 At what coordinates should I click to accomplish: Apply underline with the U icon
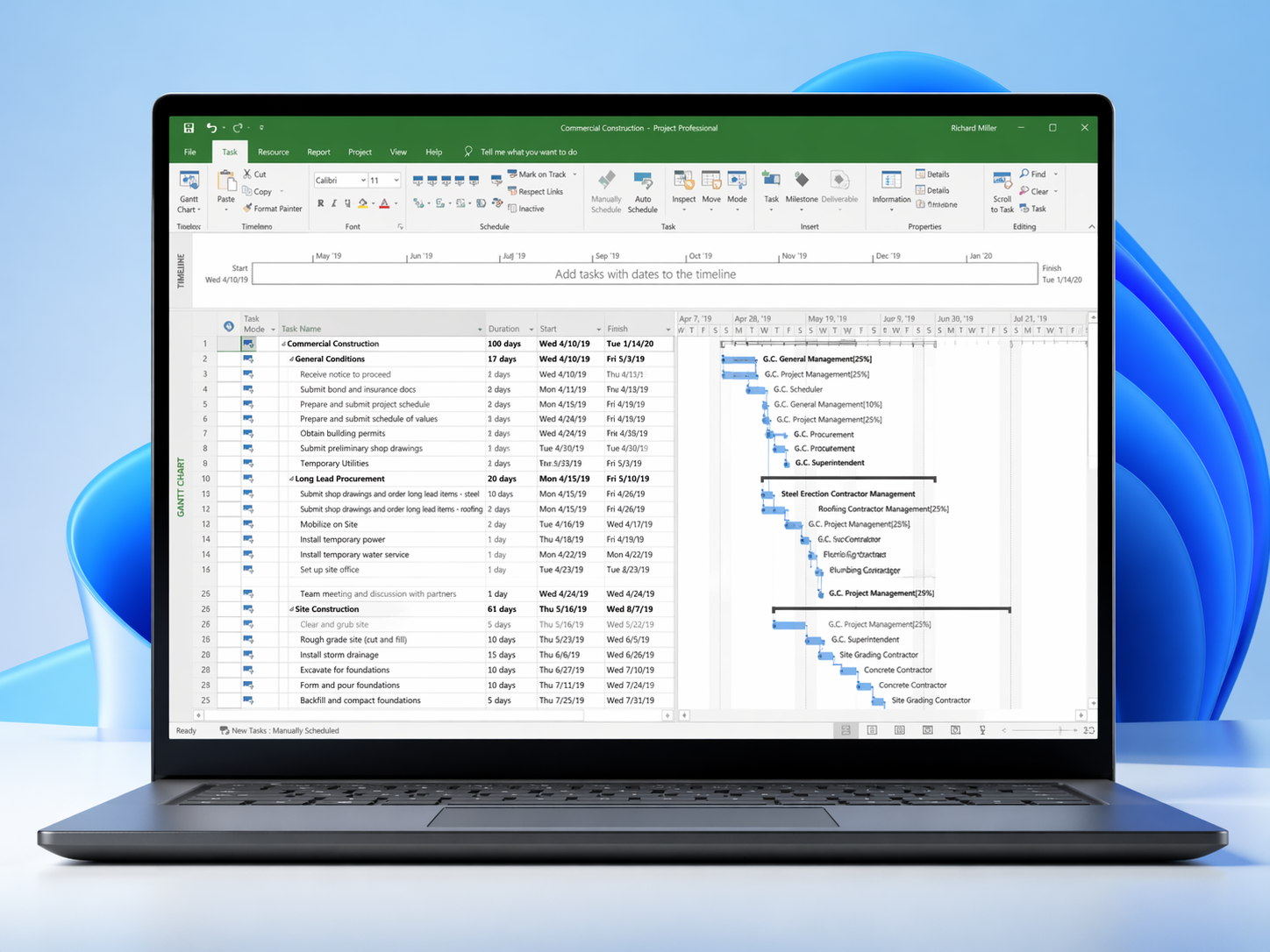347,204
